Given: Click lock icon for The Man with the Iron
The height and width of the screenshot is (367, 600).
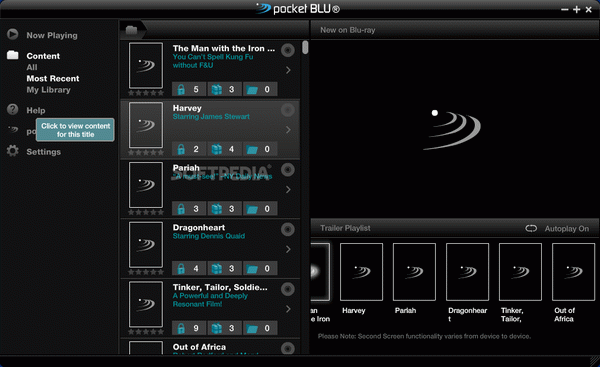Looking at the screenshot, I should [181, 90].
